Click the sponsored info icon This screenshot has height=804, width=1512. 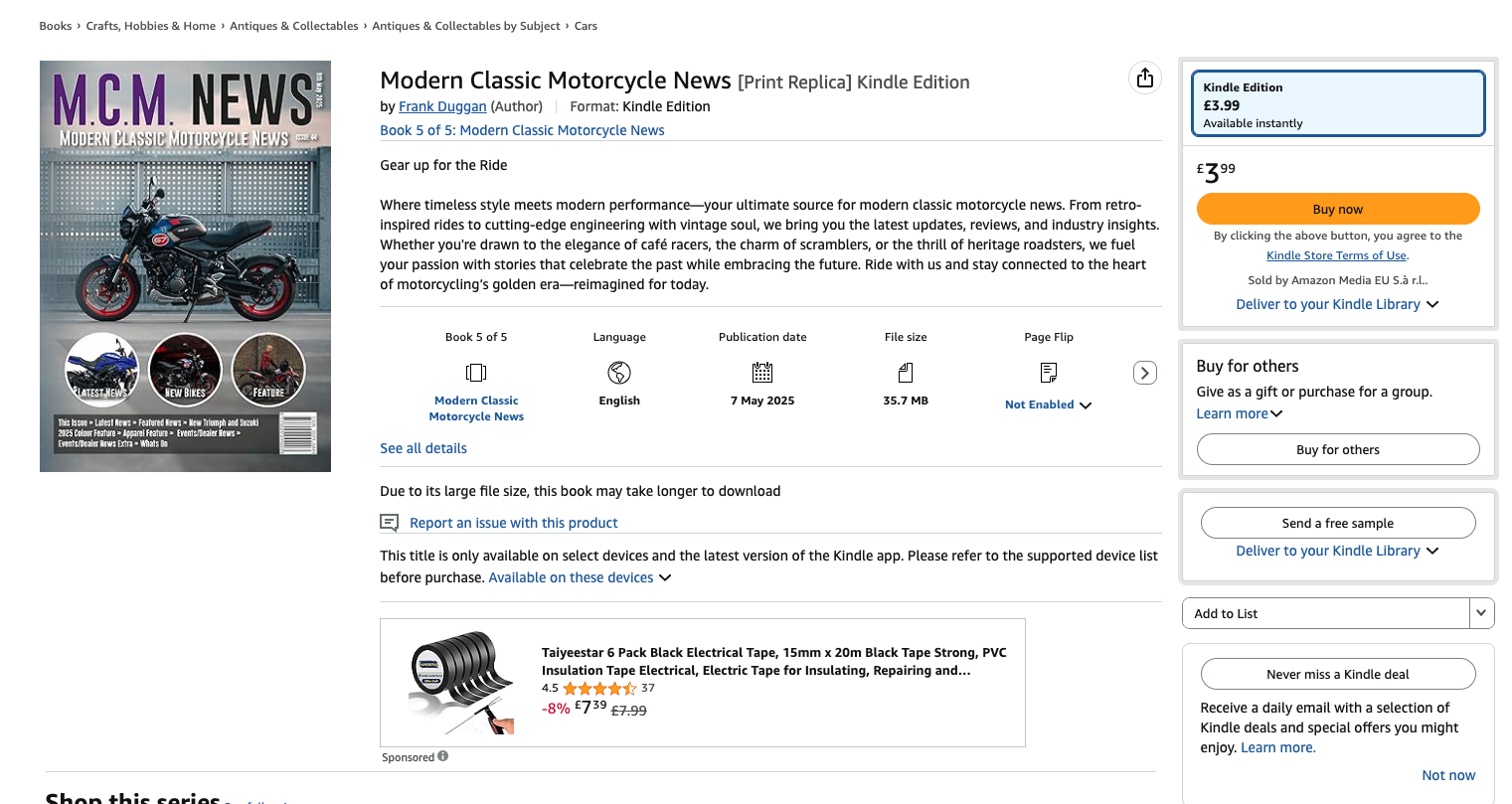pos(443,756)
